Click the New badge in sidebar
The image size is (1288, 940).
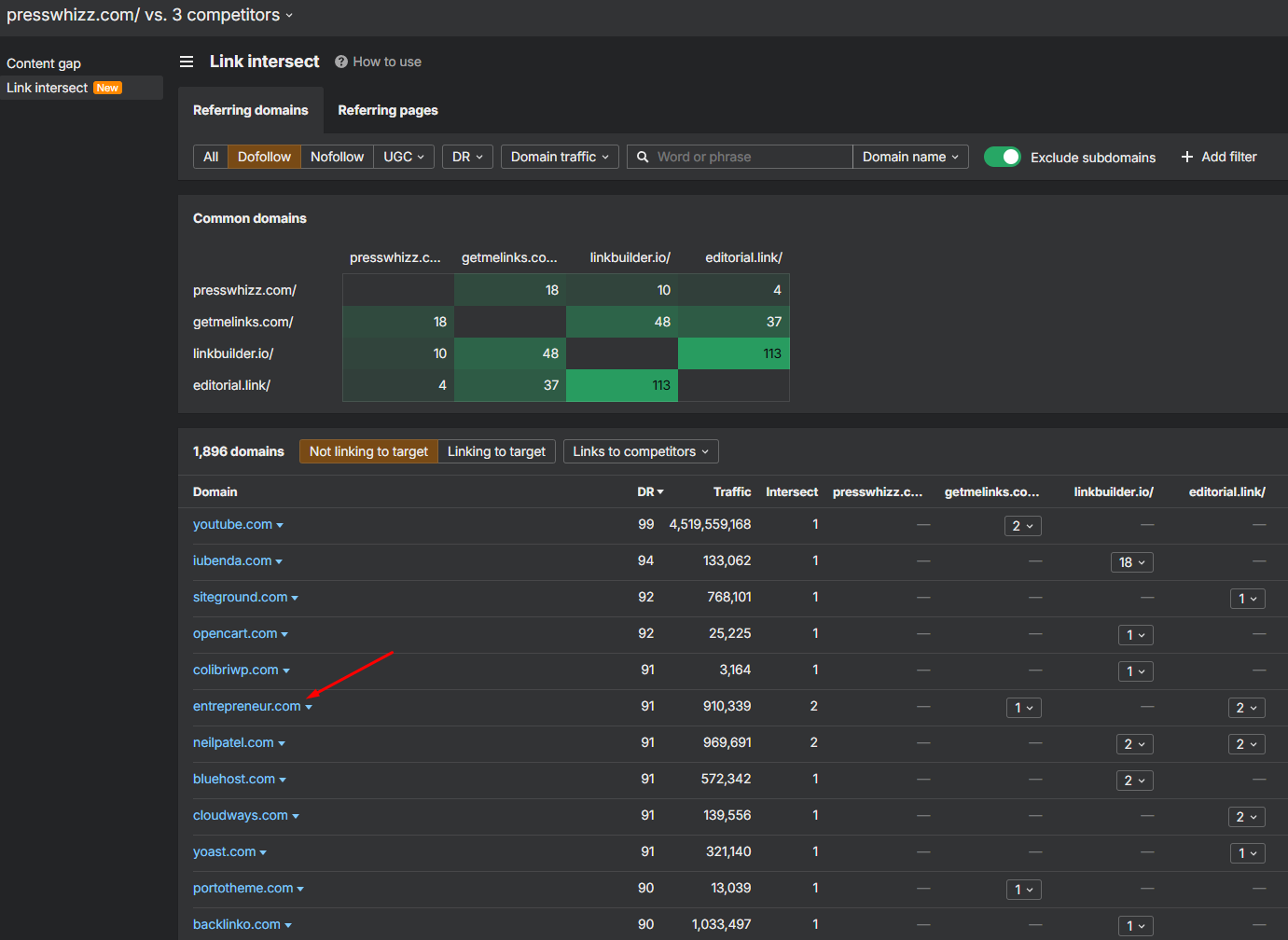pos(107,88)
